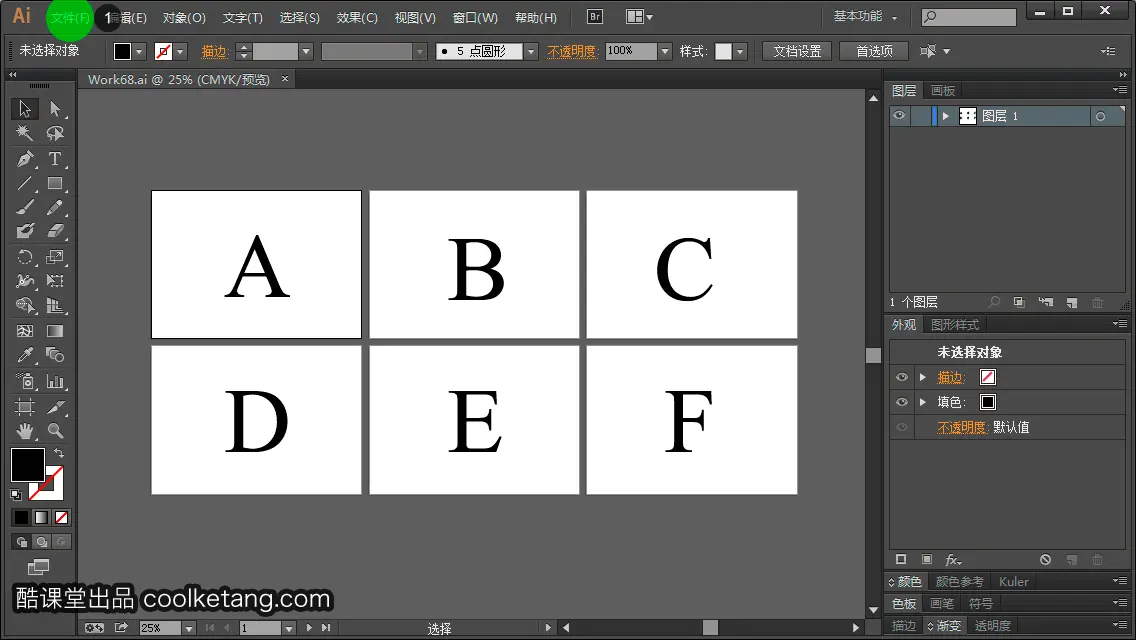
Task: Select the Blob Brush tool
Action: [x=25, y=231]
